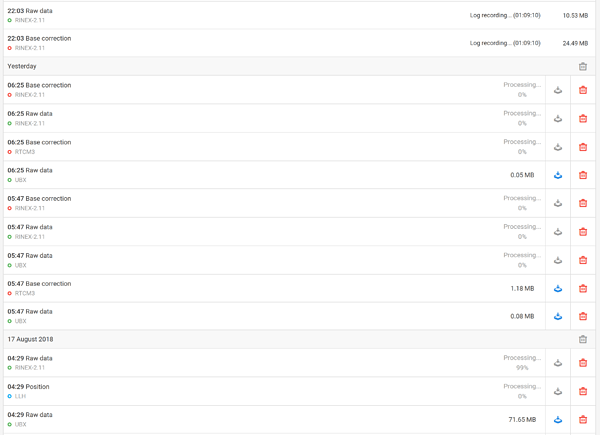Click the 0.08 MB size value

point(522,316)
